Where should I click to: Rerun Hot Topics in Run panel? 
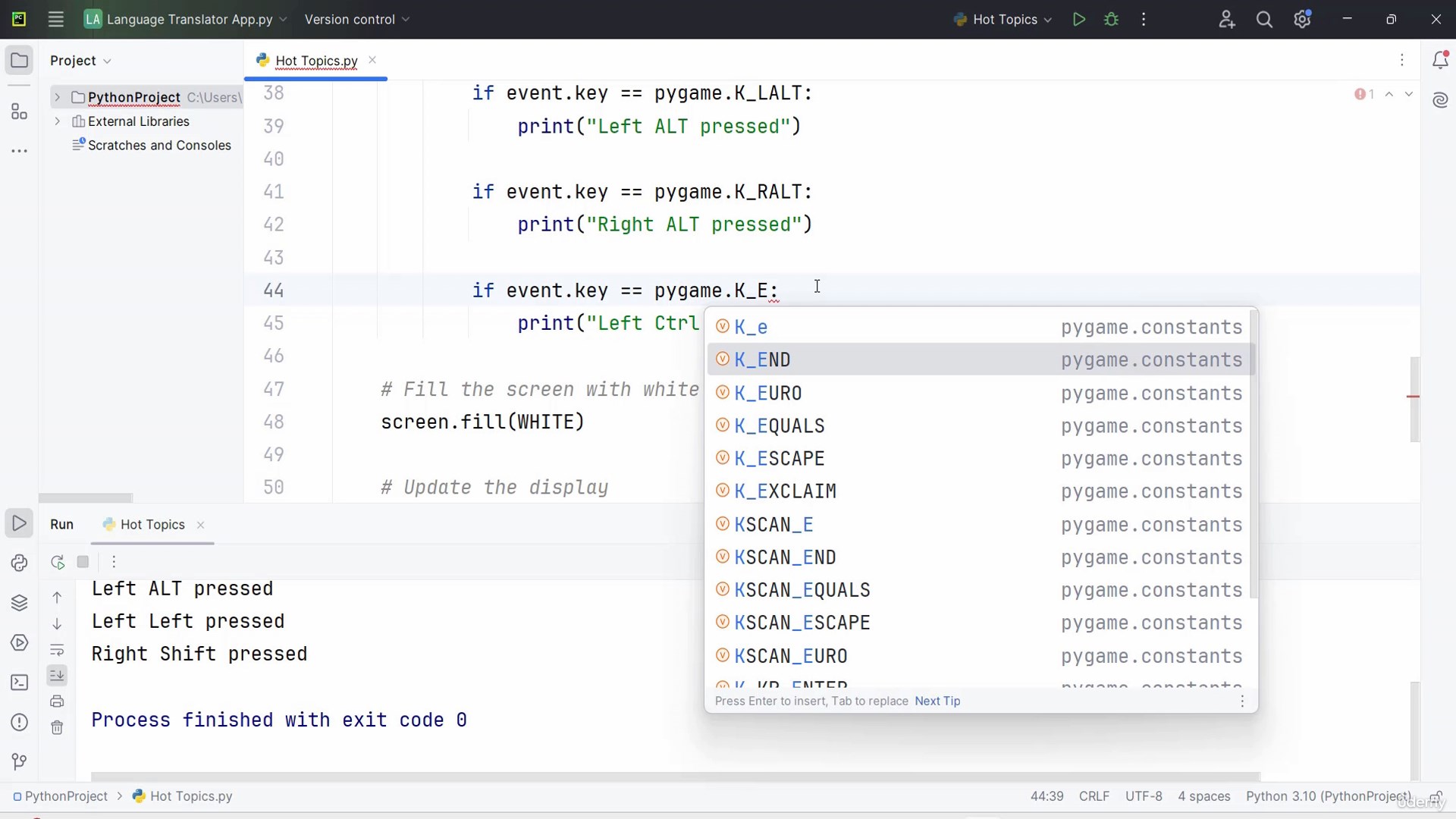pos(58,562)
